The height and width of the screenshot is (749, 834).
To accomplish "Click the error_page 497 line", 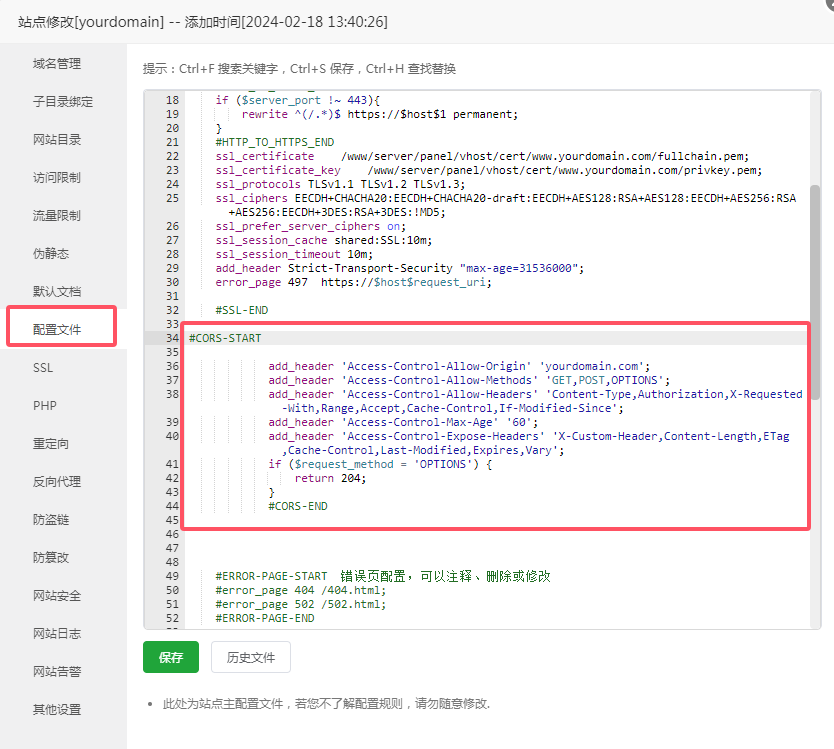I will [x=354, y=282].
